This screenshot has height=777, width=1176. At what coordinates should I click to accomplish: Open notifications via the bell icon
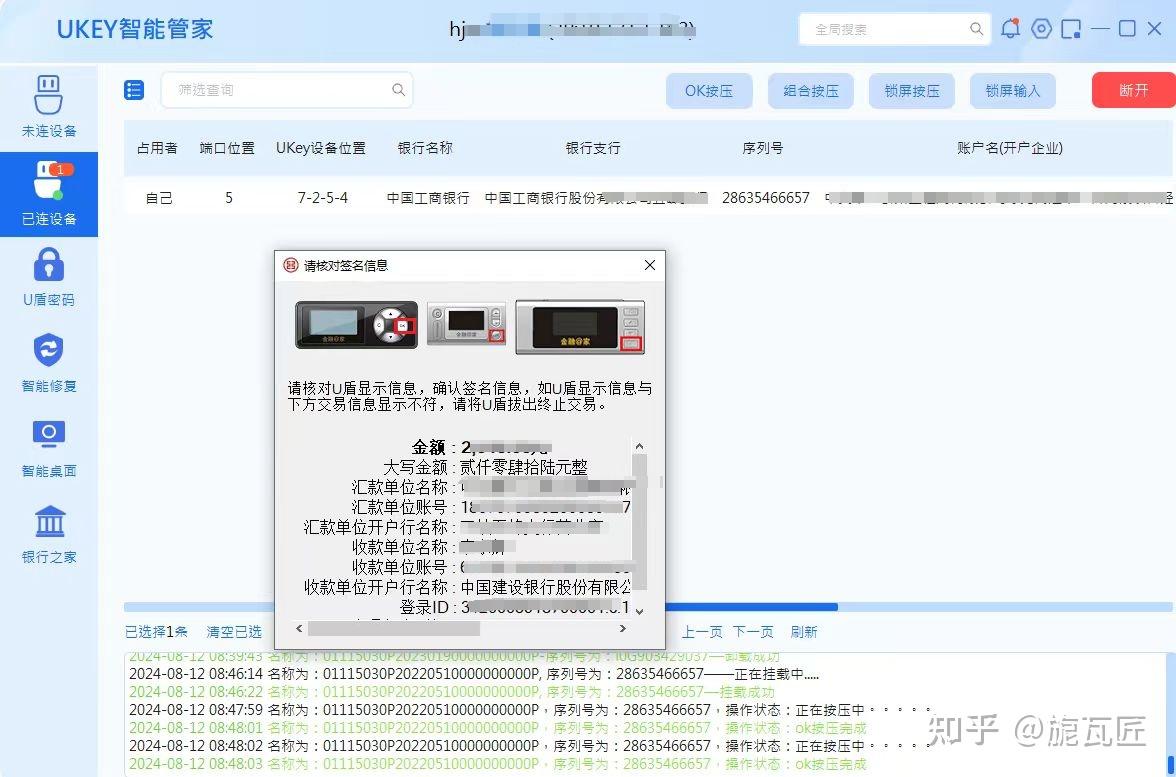tap(1010, 28)
